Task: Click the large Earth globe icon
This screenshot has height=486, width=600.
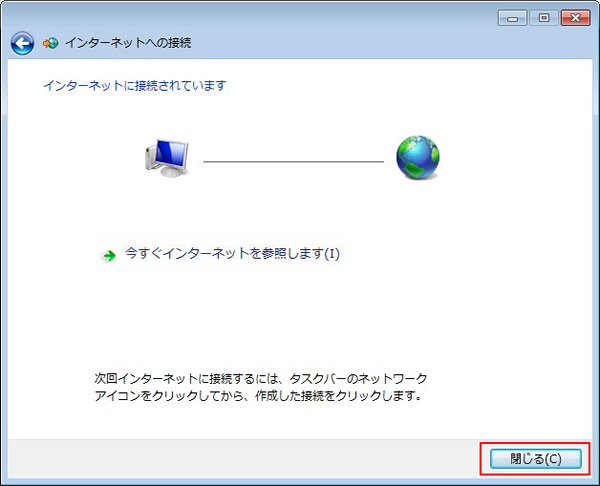Action: coord(418,157)
